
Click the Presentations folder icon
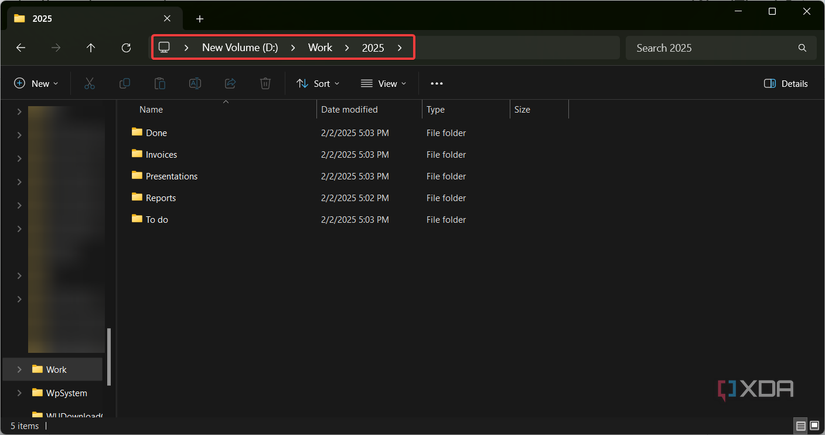137,175
